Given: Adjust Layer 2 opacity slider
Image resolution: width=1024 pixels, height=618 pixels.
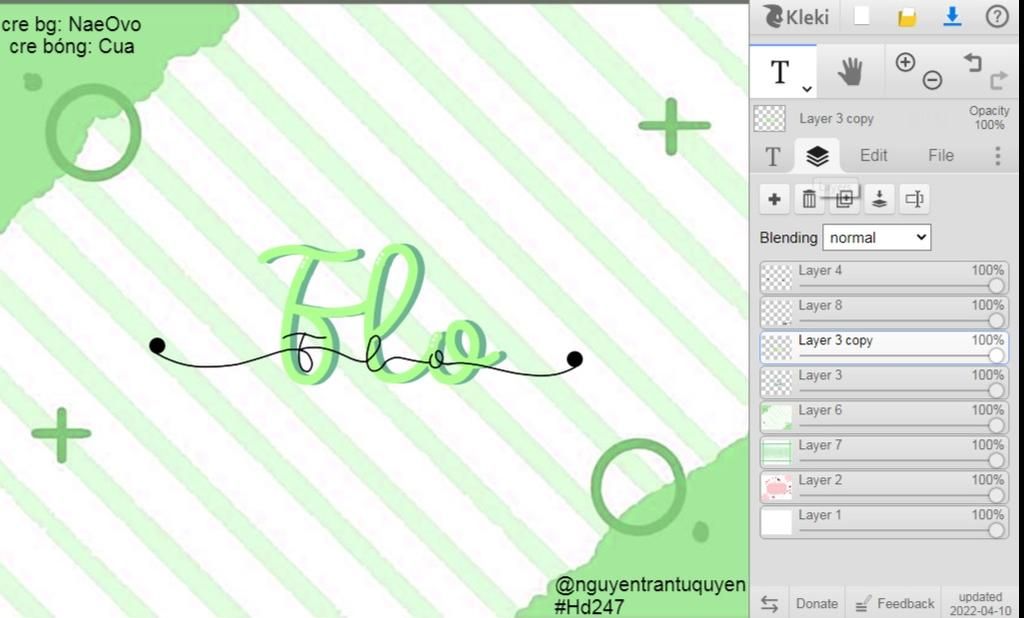Looking at the screenshot, I should point(996,495).
